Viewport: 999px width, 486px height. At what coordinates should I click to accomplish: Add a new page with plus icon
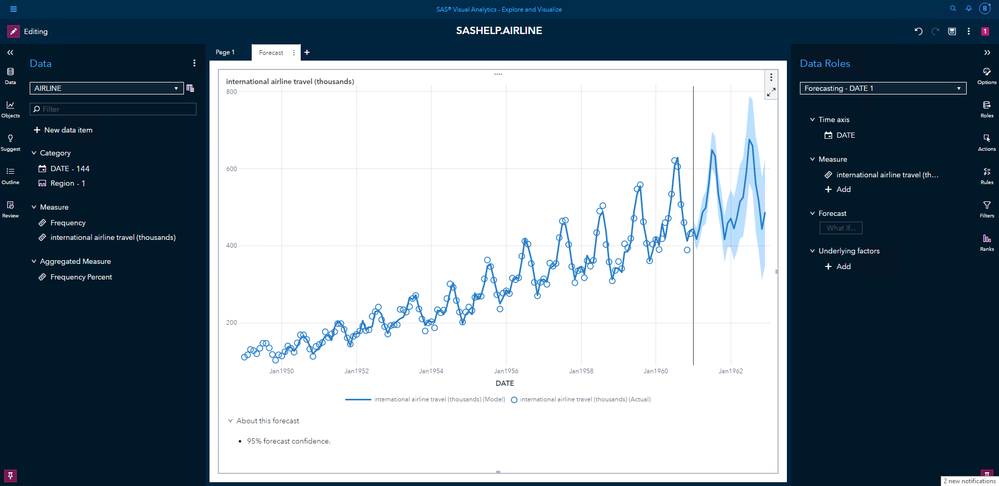[306, 53]
